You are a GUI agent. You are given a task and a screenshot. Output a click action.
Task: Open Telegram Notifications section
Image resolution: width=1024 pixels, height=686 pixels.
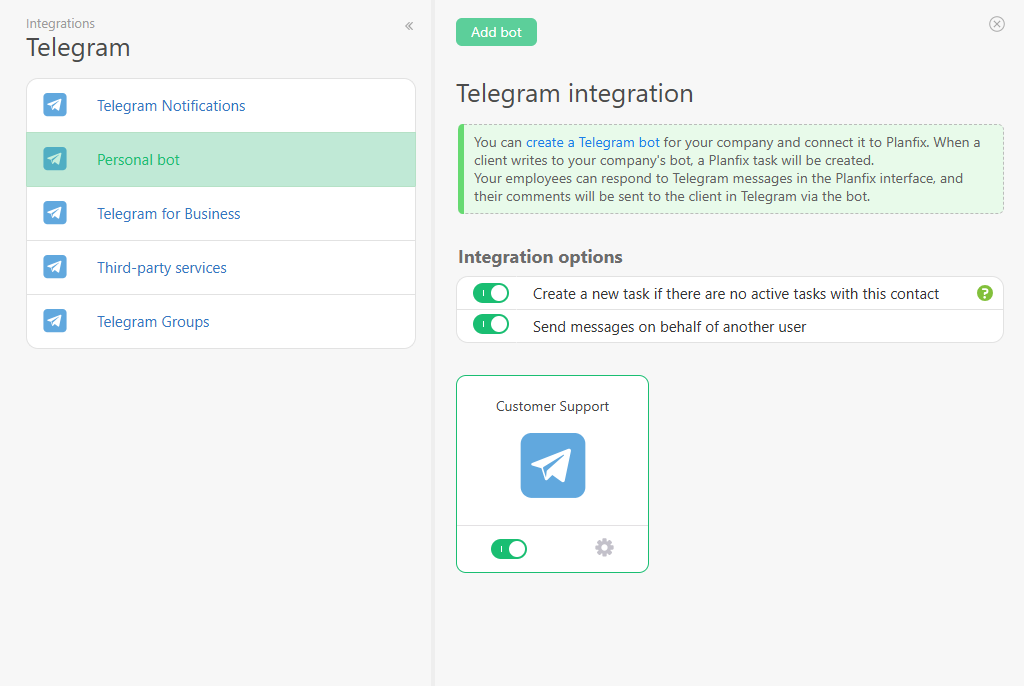[221, 106]
